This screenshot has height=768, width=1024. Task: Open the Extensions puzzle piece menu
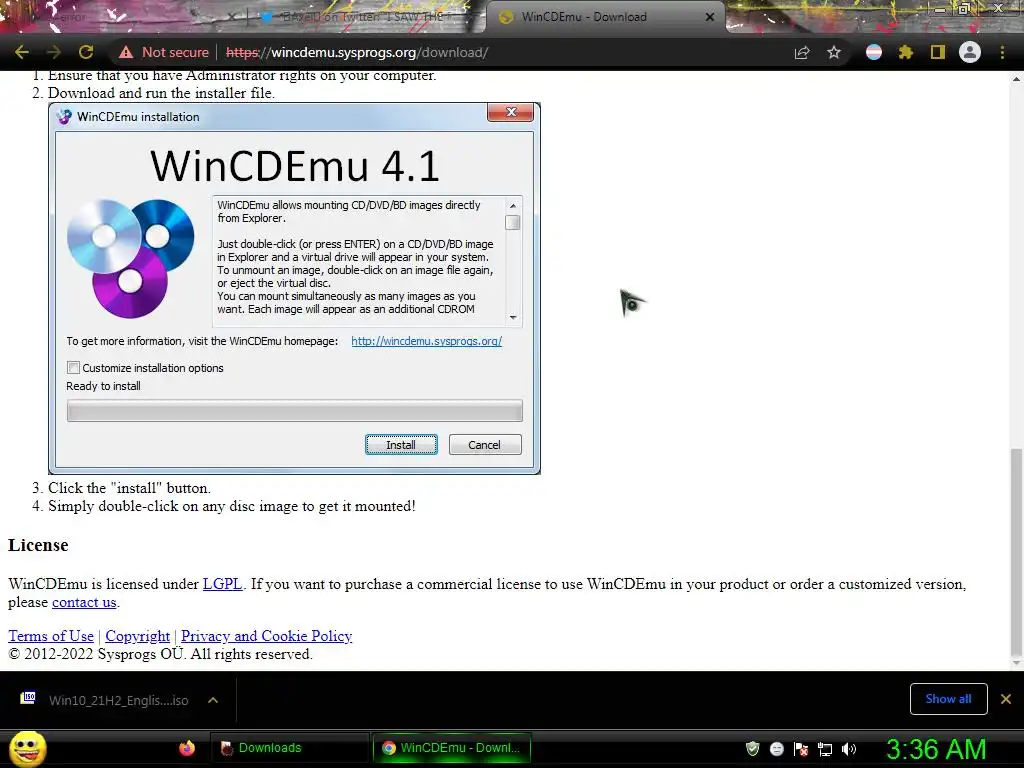click(x=906, y=52)
